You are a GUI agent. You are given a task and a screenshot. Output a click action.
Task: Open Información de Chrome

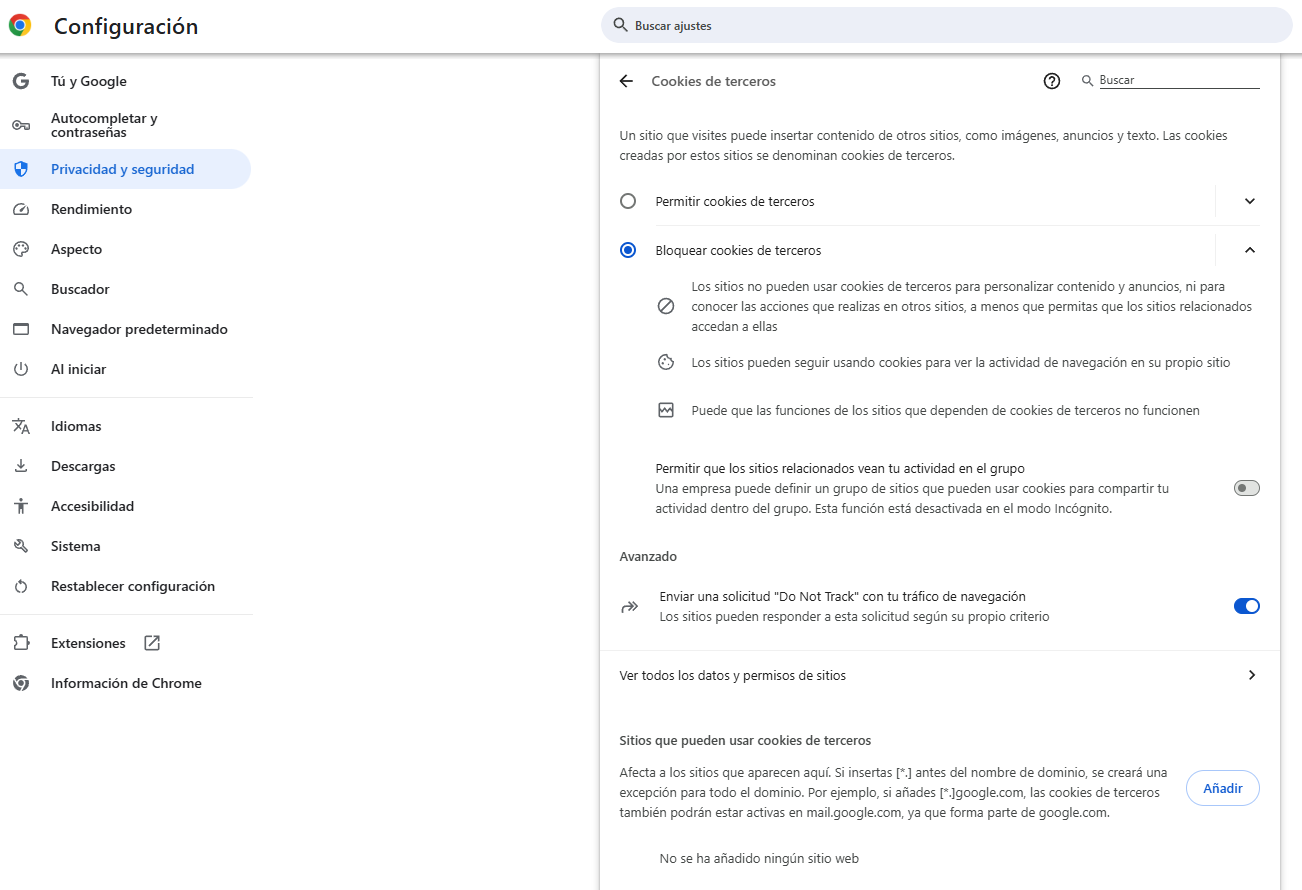[x=126, y=683]
